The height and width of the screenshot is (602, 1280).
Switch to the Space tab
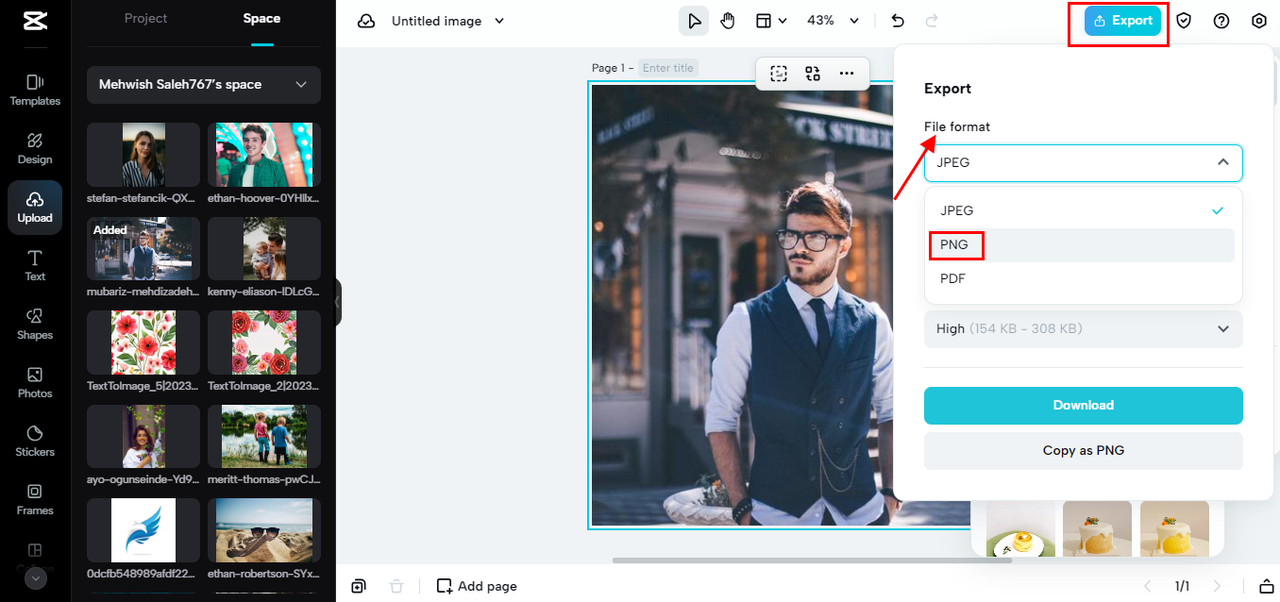262,18
